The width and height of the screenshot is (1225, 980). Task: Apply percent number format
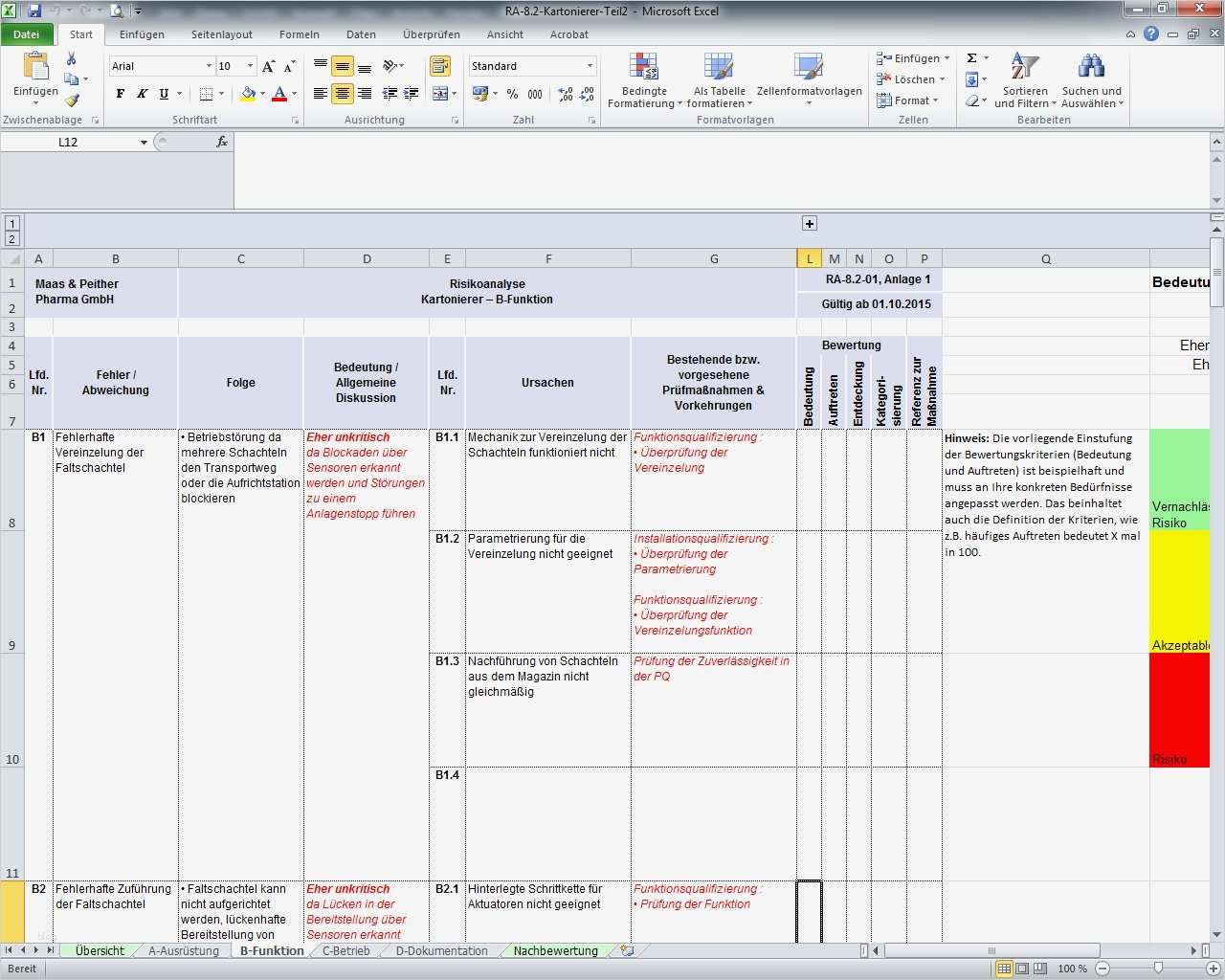pos(513,94)
